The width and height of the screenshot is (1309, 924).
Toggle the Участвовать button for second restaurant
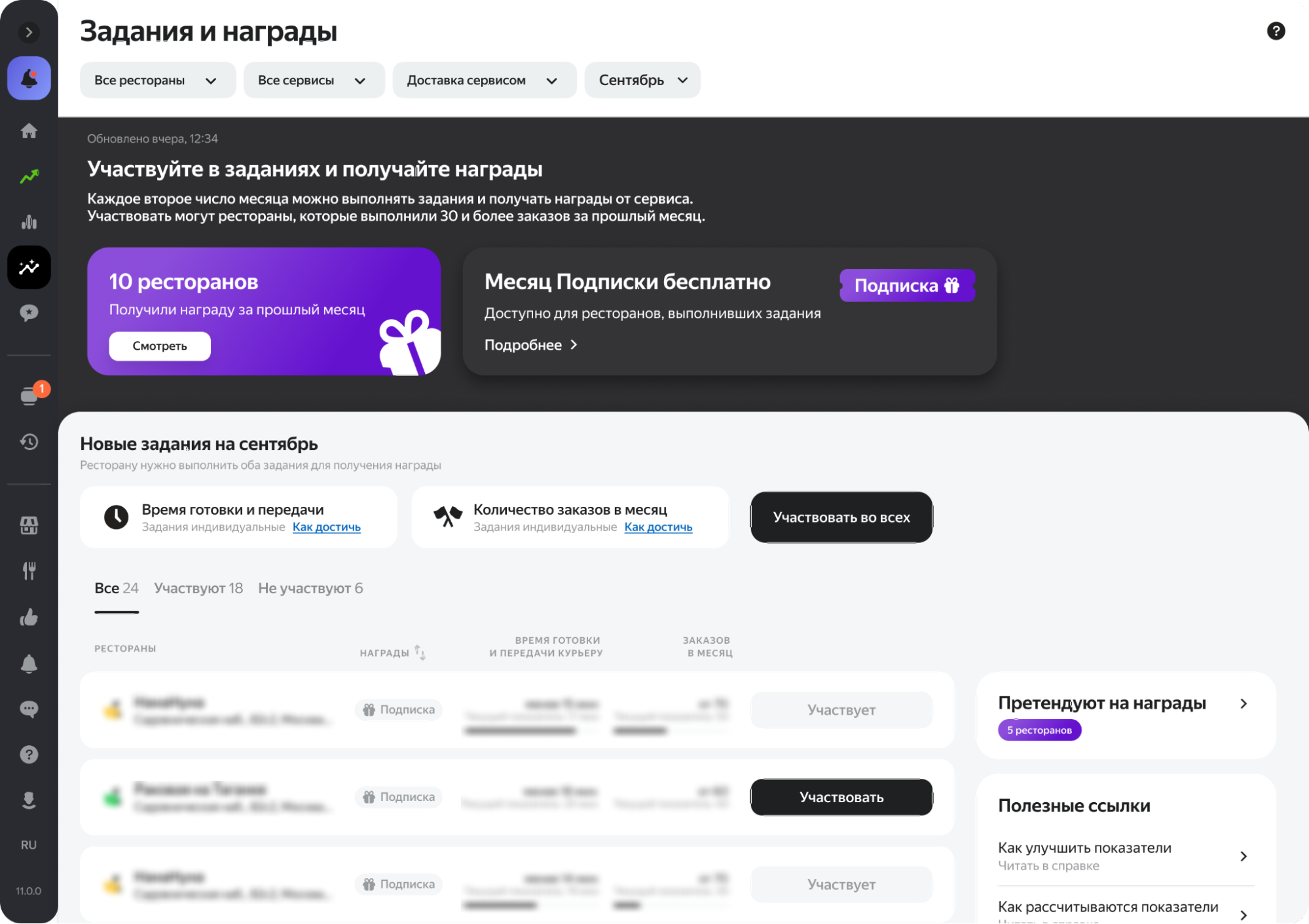[841, 797]
